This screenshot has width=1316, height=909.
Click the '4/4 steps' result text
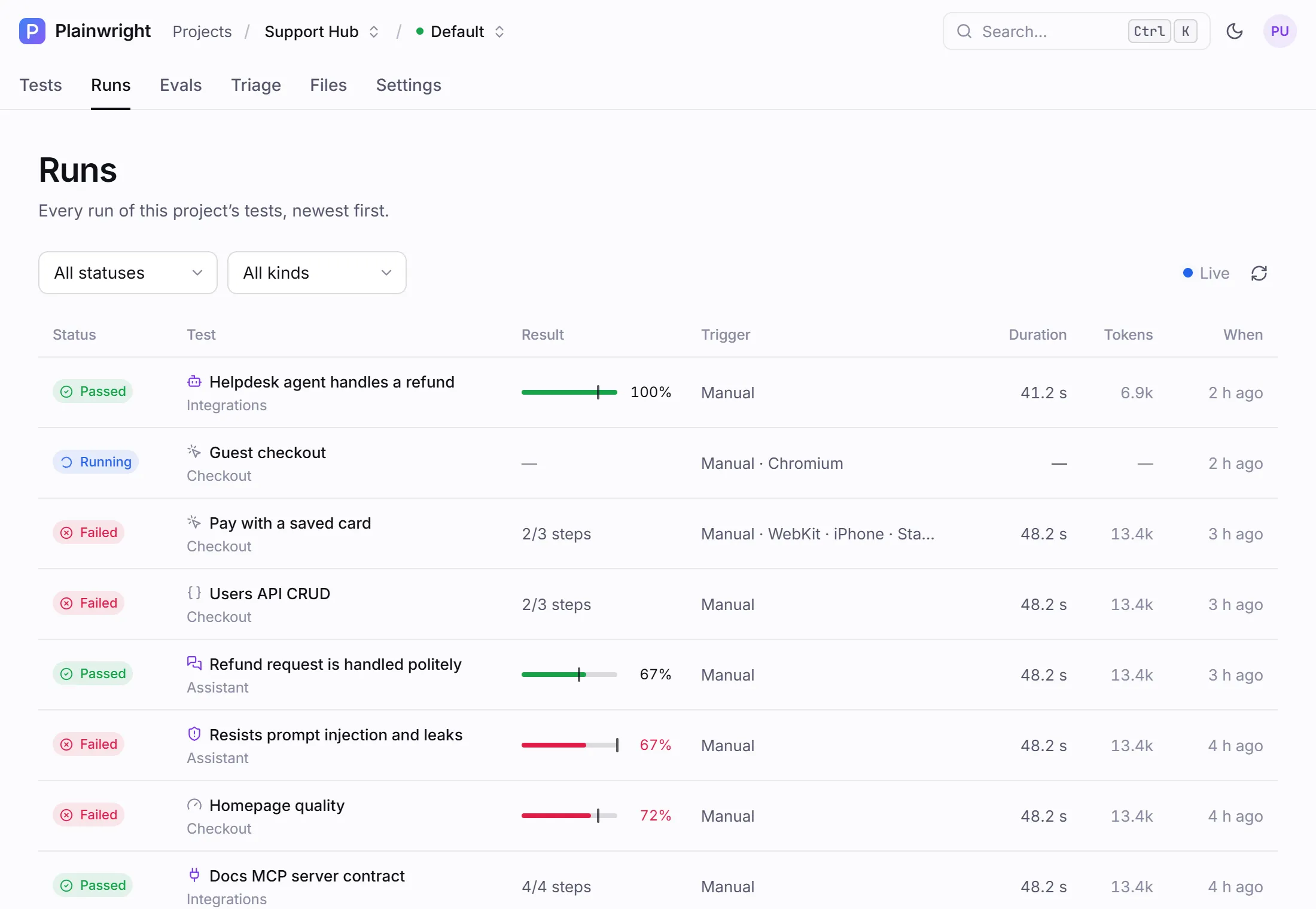pyautogui.click(x=556, y=887)
